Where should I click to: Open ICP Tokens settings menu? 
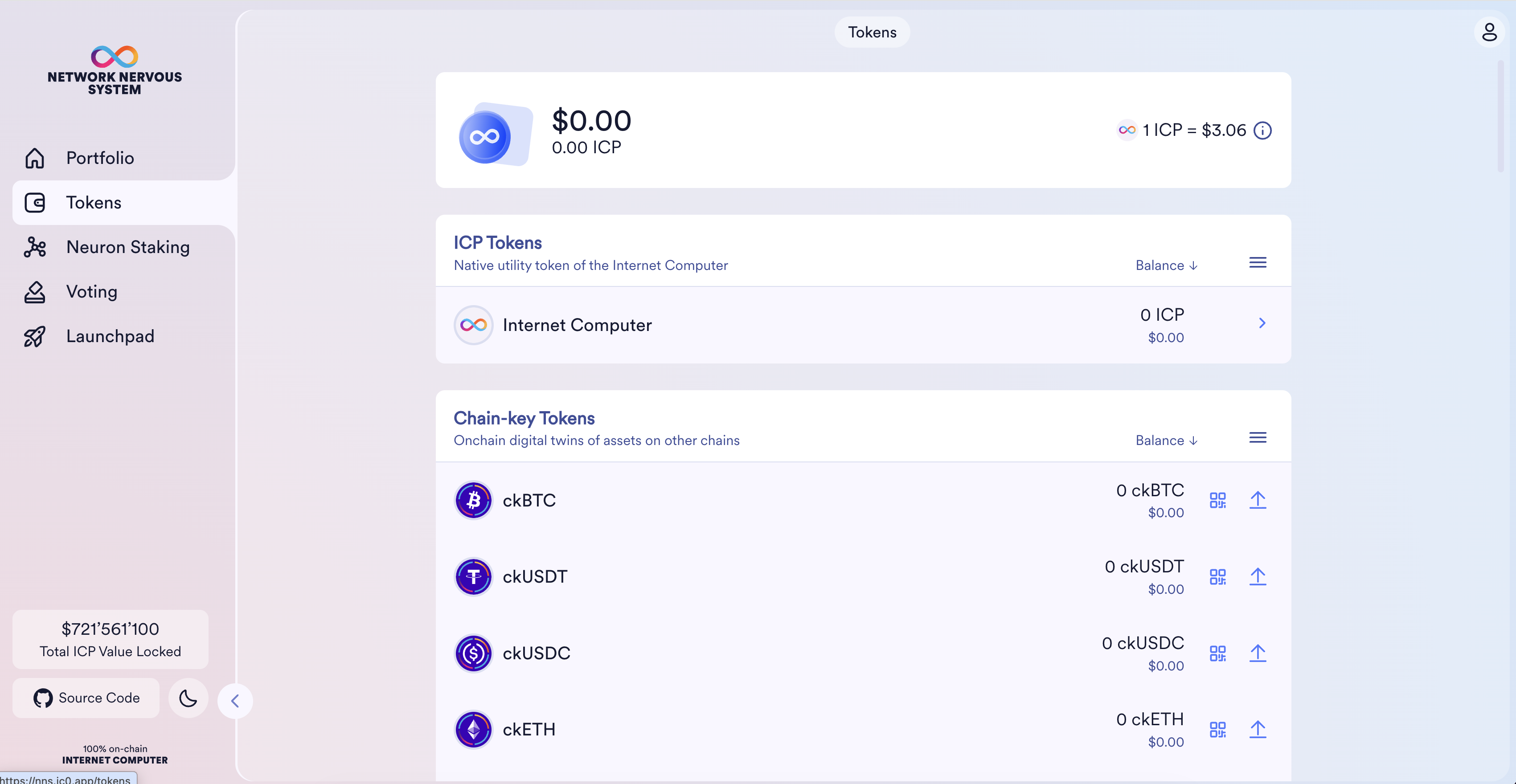point(1258,263)
